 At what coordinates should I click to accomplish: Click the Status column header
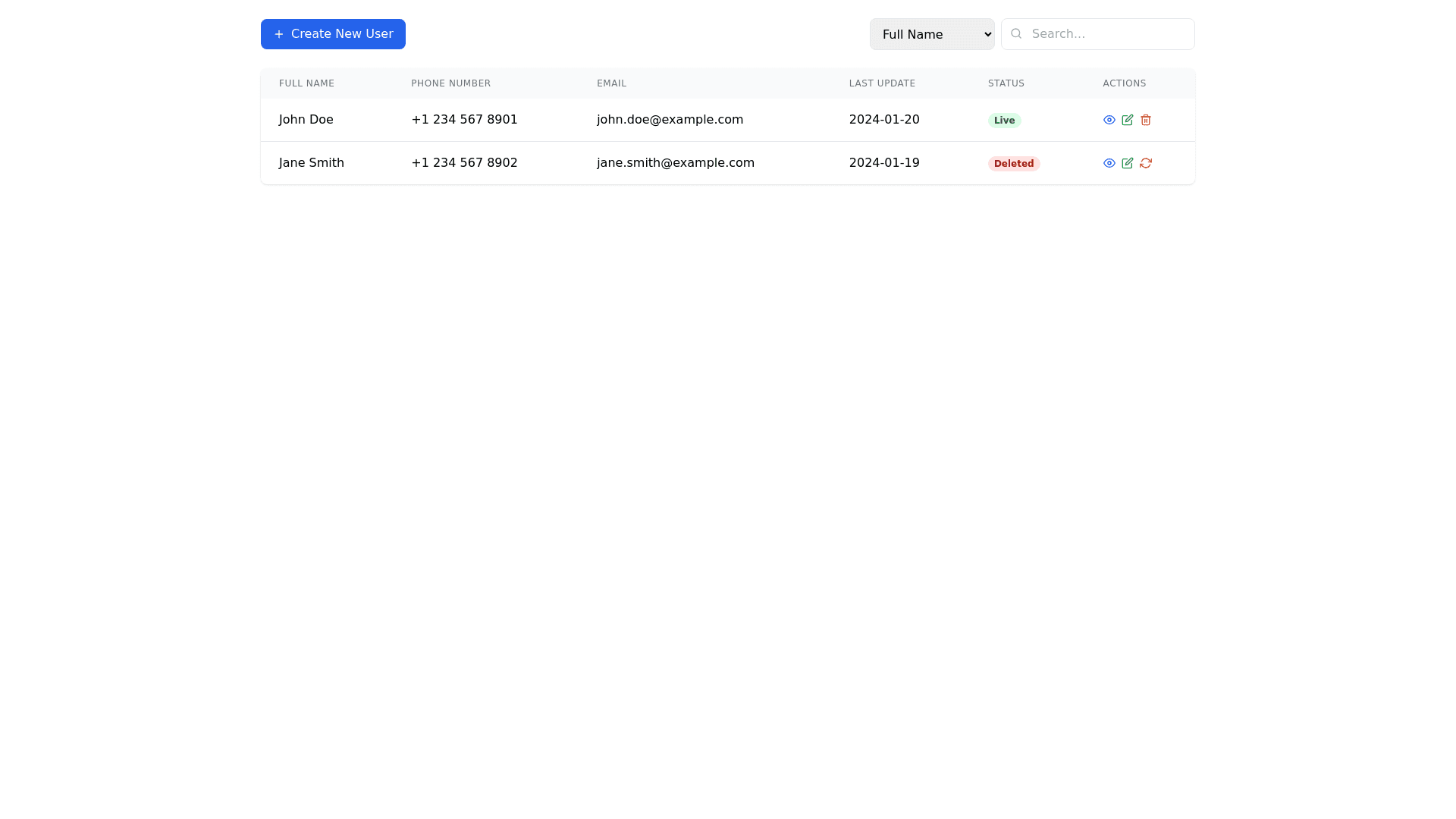click(x=1006, y=83)
